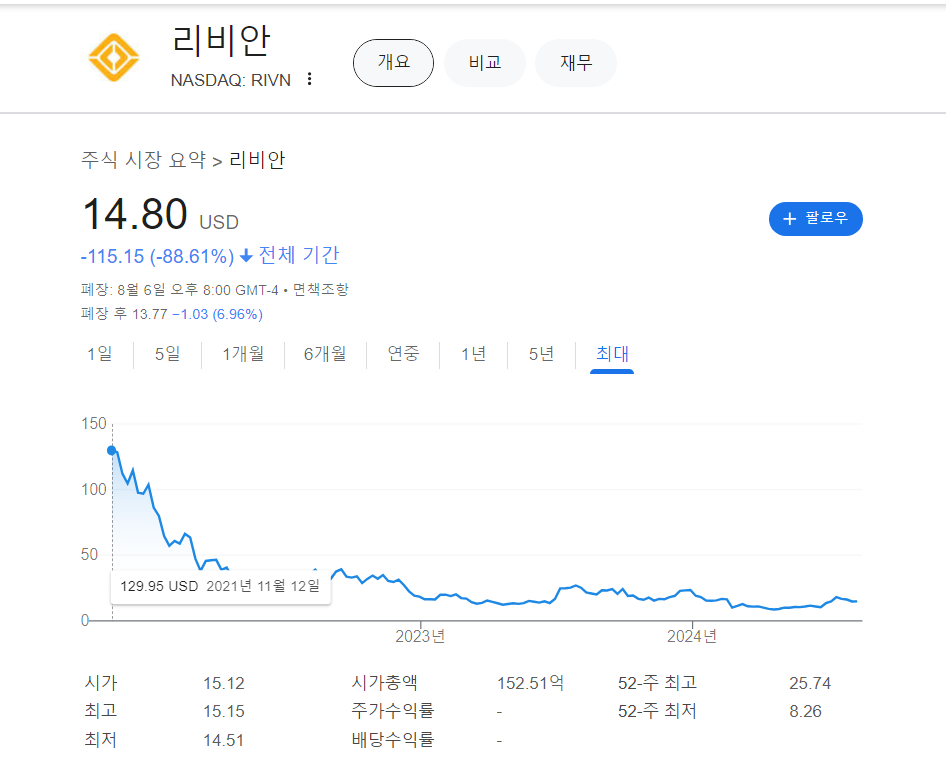Click the 배당수익률 label
Viewport: 946px width, 759px height.
[x=393, y=739]
